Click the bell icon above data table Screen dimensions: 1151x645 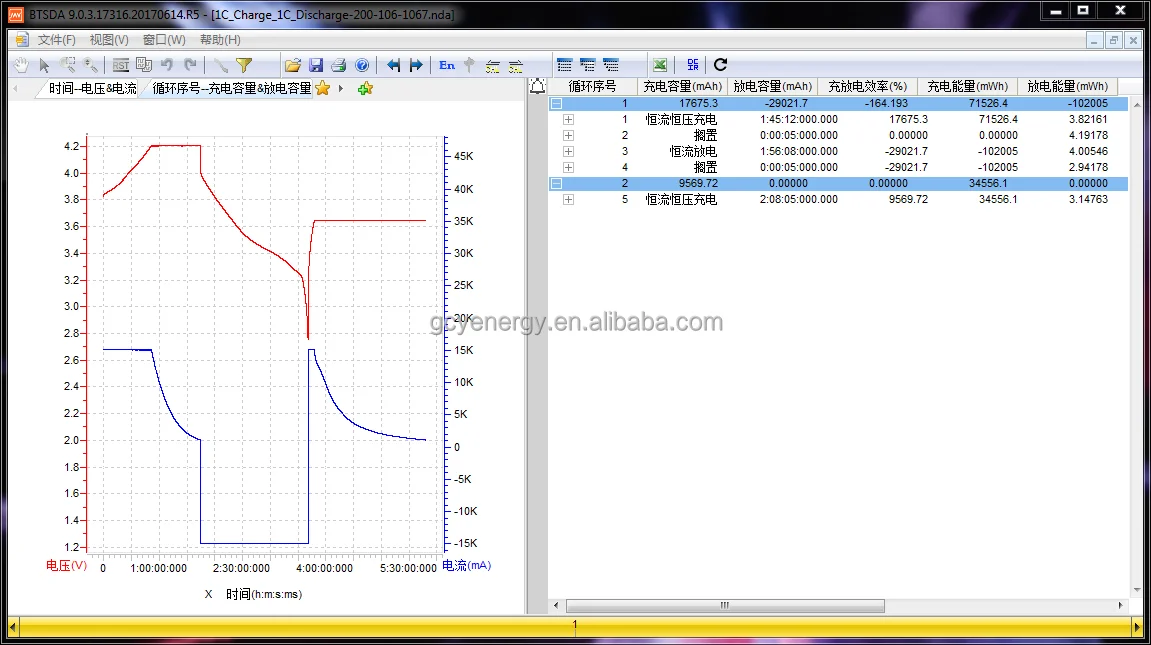pyautogui.click(x=538, y=86)
